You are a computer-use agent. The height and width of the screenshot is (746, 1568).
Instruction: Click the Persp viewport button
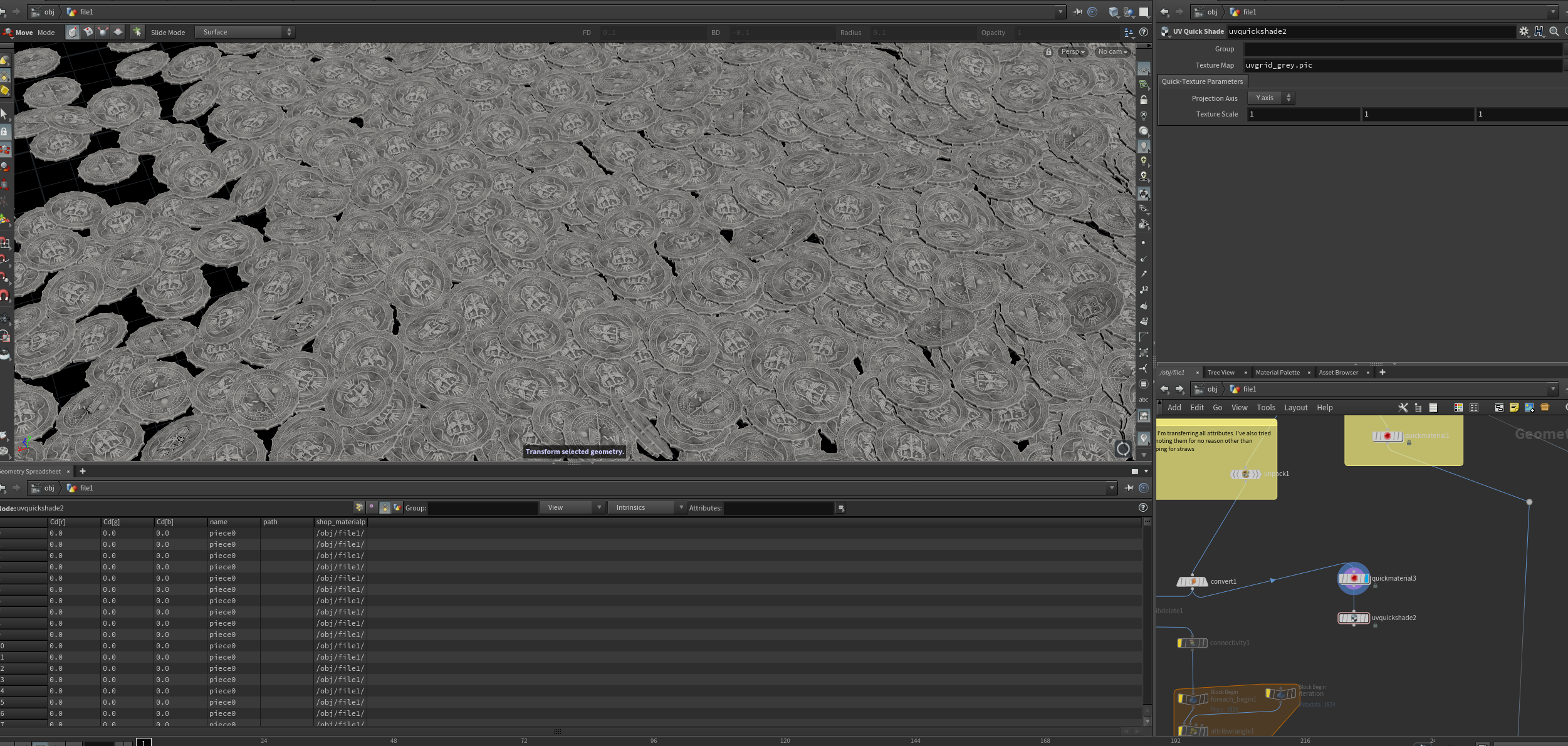1072,52
